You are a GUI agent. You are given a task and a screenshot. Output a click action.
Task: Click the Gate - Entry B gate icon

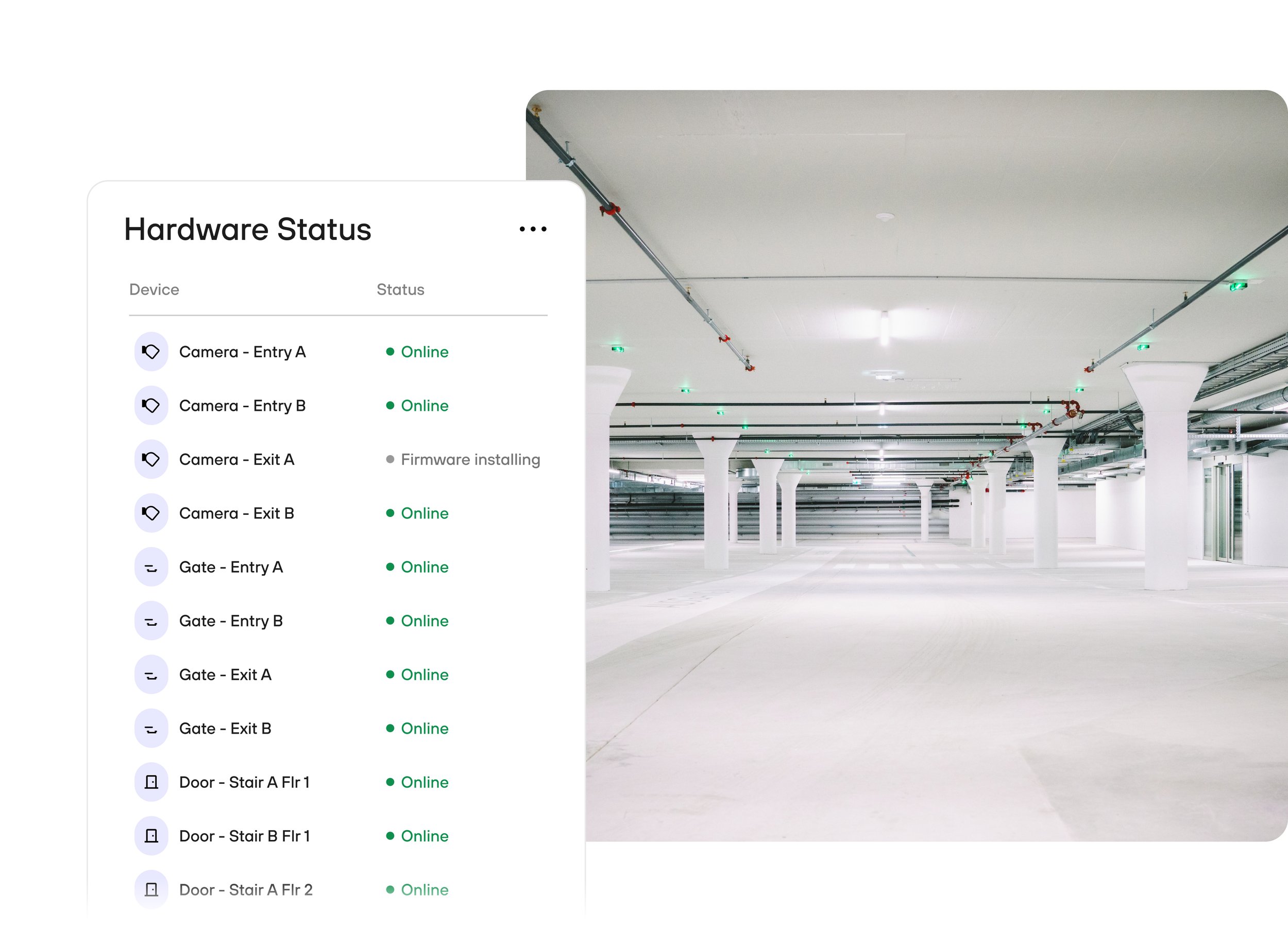click(x=151, y=621)
